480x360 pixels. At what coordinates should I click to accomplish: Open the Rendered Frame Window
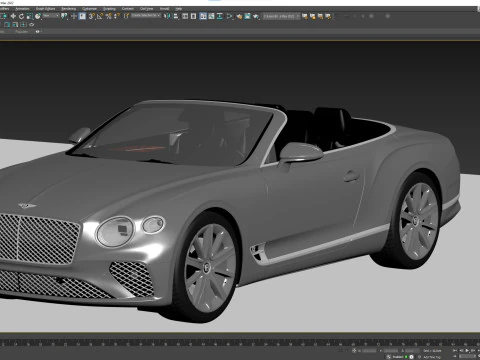tap(247, 16)
